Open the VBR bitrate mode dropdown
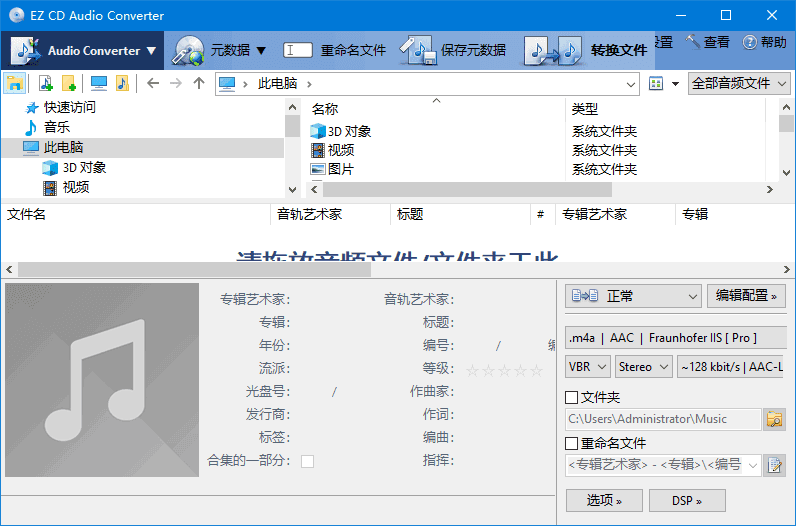The height and width of the screenshot is (526, 796). point(588,367)
